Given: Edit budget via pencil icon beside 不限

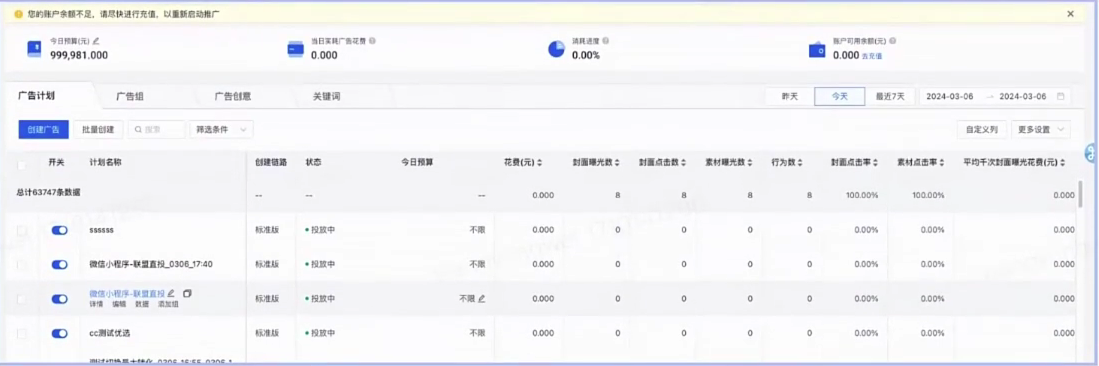Looking at the screenshot, I should (x=482, y=299).
